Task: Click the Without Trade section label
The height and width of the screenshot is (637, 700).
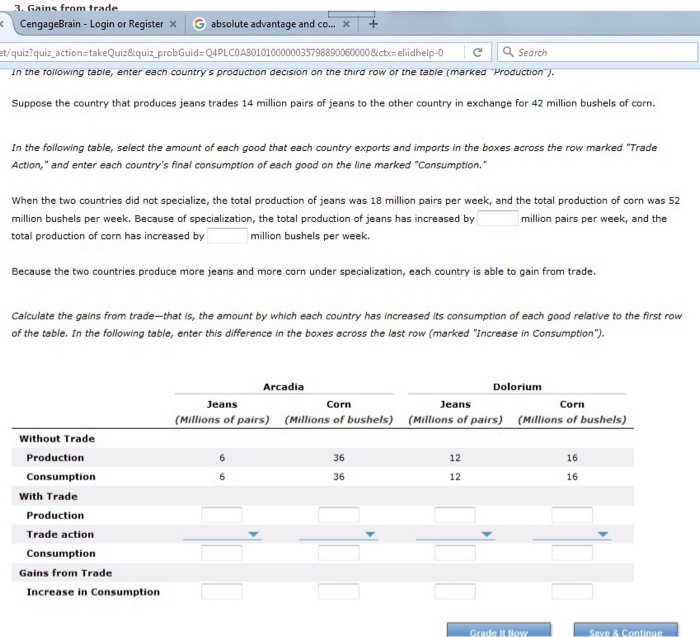Action: [x=57, y=438]
